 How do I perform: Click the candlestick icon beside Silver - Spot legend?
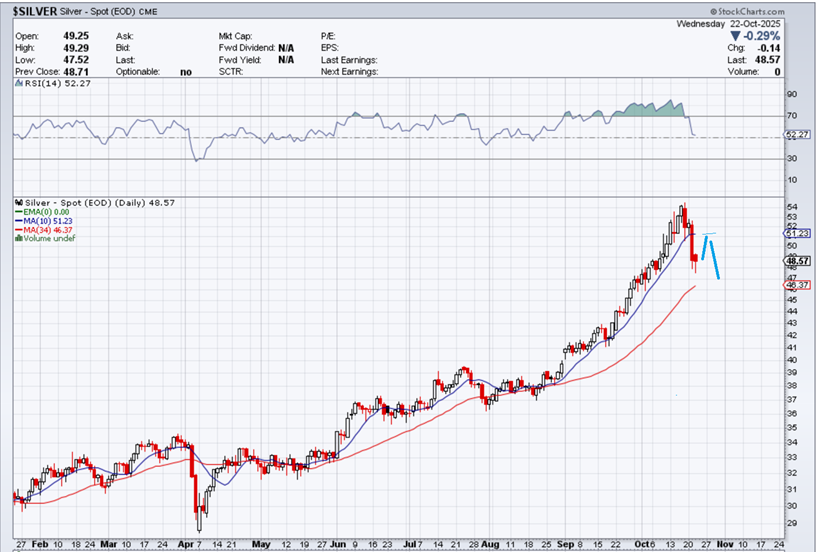click(x=16, y=202)
